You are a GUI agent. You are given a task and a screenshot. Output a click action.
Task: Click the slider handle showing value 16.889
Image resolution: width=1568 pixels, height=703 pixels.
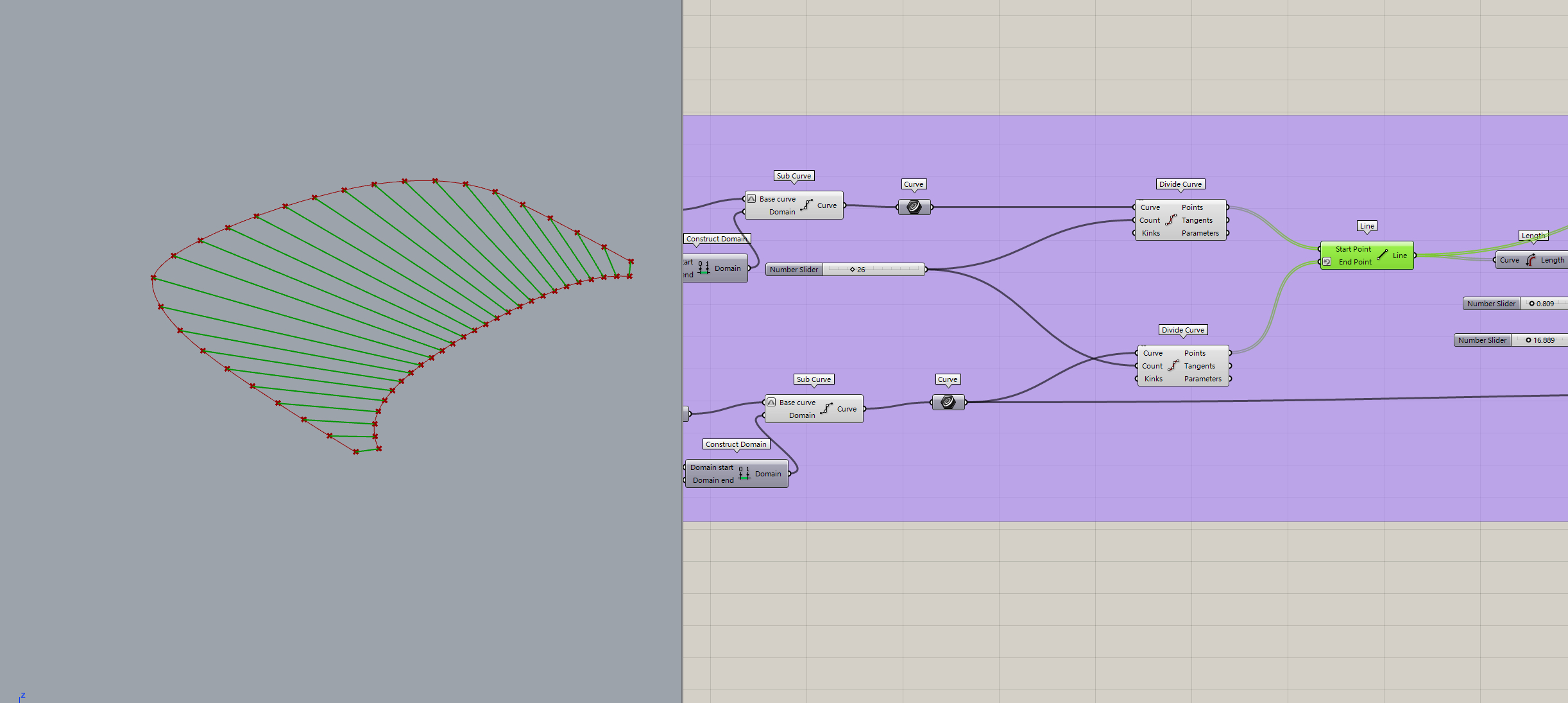click(1528, 340)
